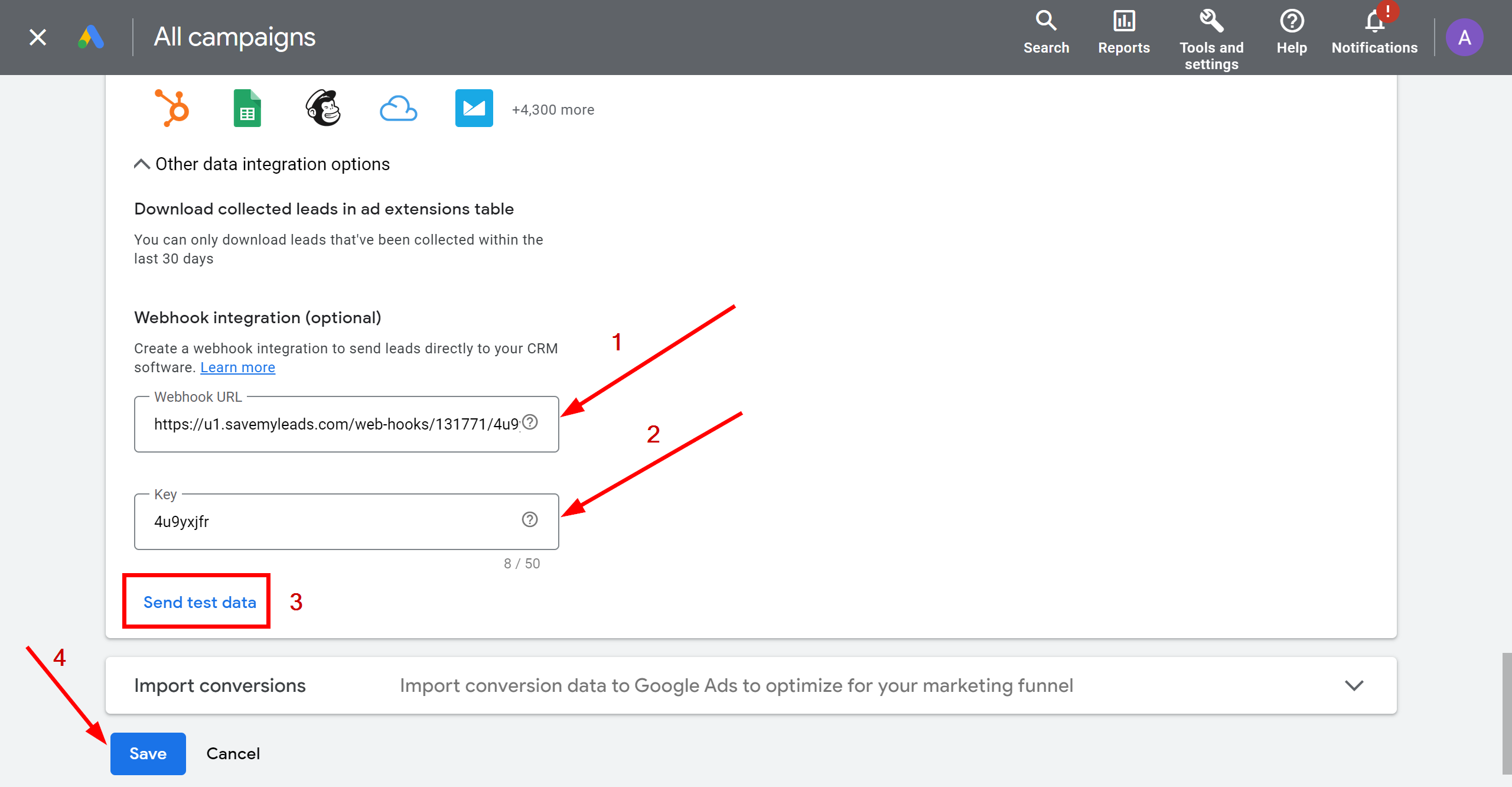
Task: Click the page vertical scrollbar
Action: coord(1507,714)
